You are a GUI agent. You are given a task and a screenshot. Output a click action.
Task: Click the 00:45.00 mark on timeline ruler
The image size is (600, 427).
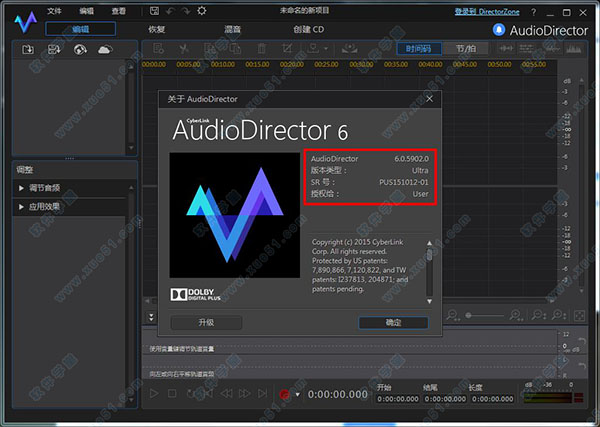(465, 64)
